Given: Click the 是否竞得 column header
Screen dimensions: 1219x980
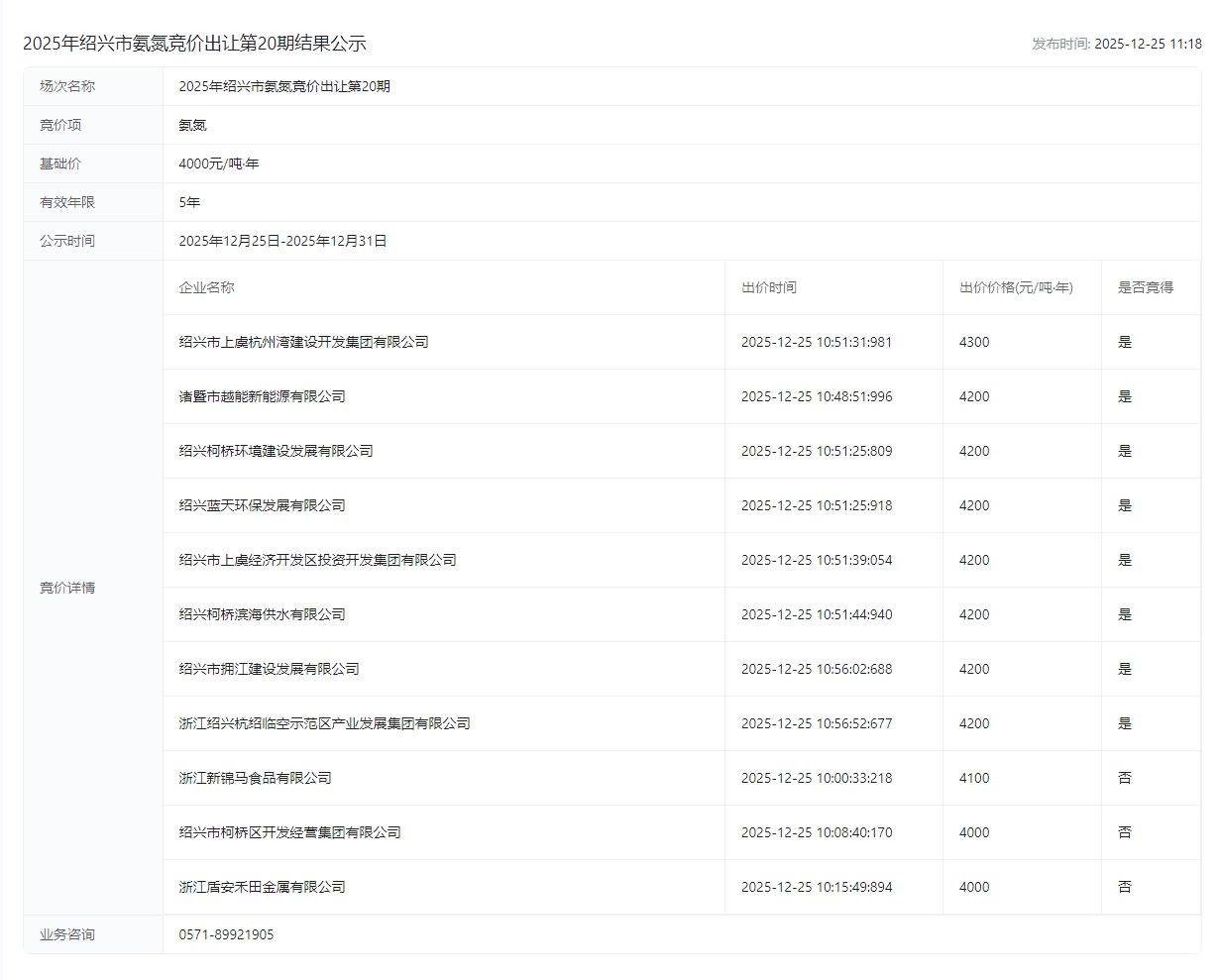Looking at the screenshot, I should point(1145,287).
